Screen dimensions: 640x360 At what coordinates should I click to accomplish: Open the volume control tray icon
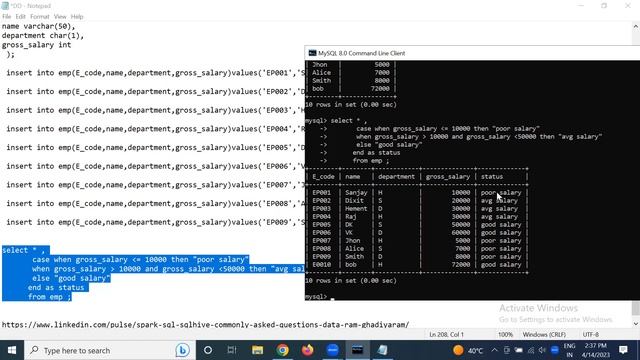(x=542, y=350)
